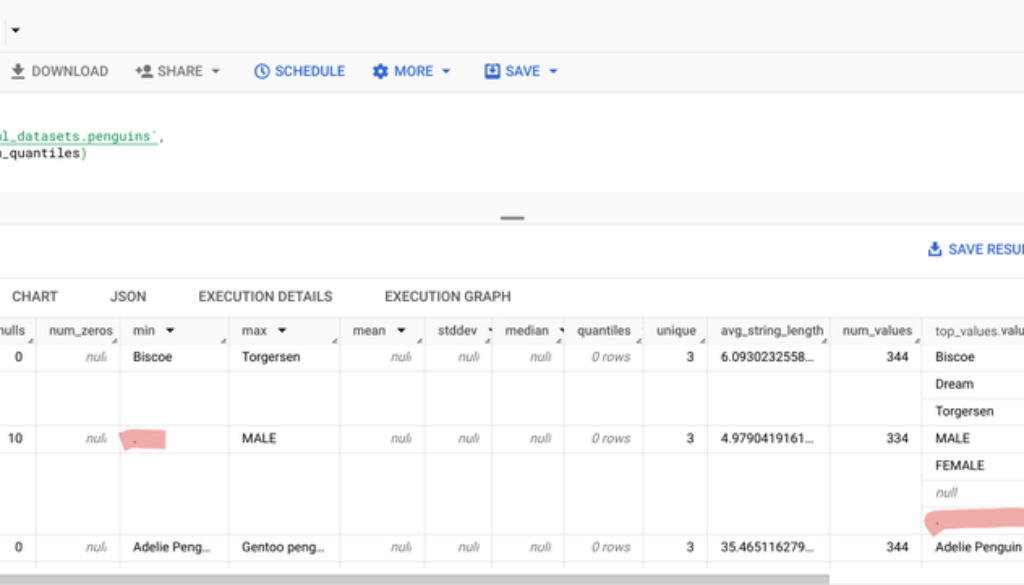
Task: Switch to Execution Details tab
Action: coord(265,296)
